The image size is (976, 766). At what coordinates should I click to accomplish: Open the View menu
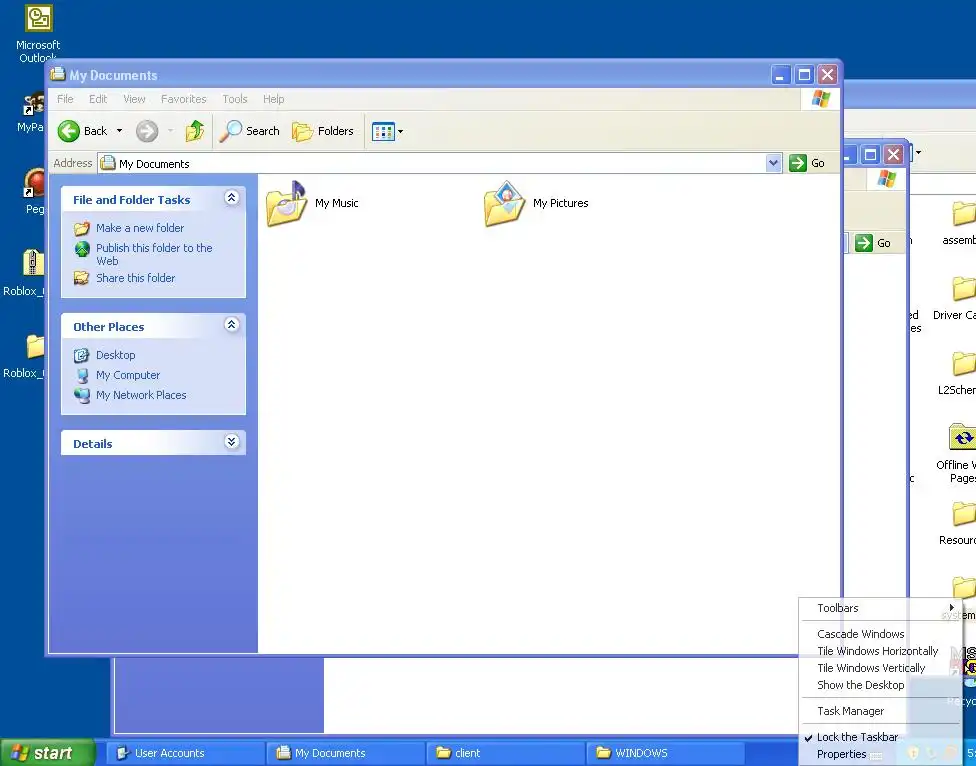click(134, 99)
